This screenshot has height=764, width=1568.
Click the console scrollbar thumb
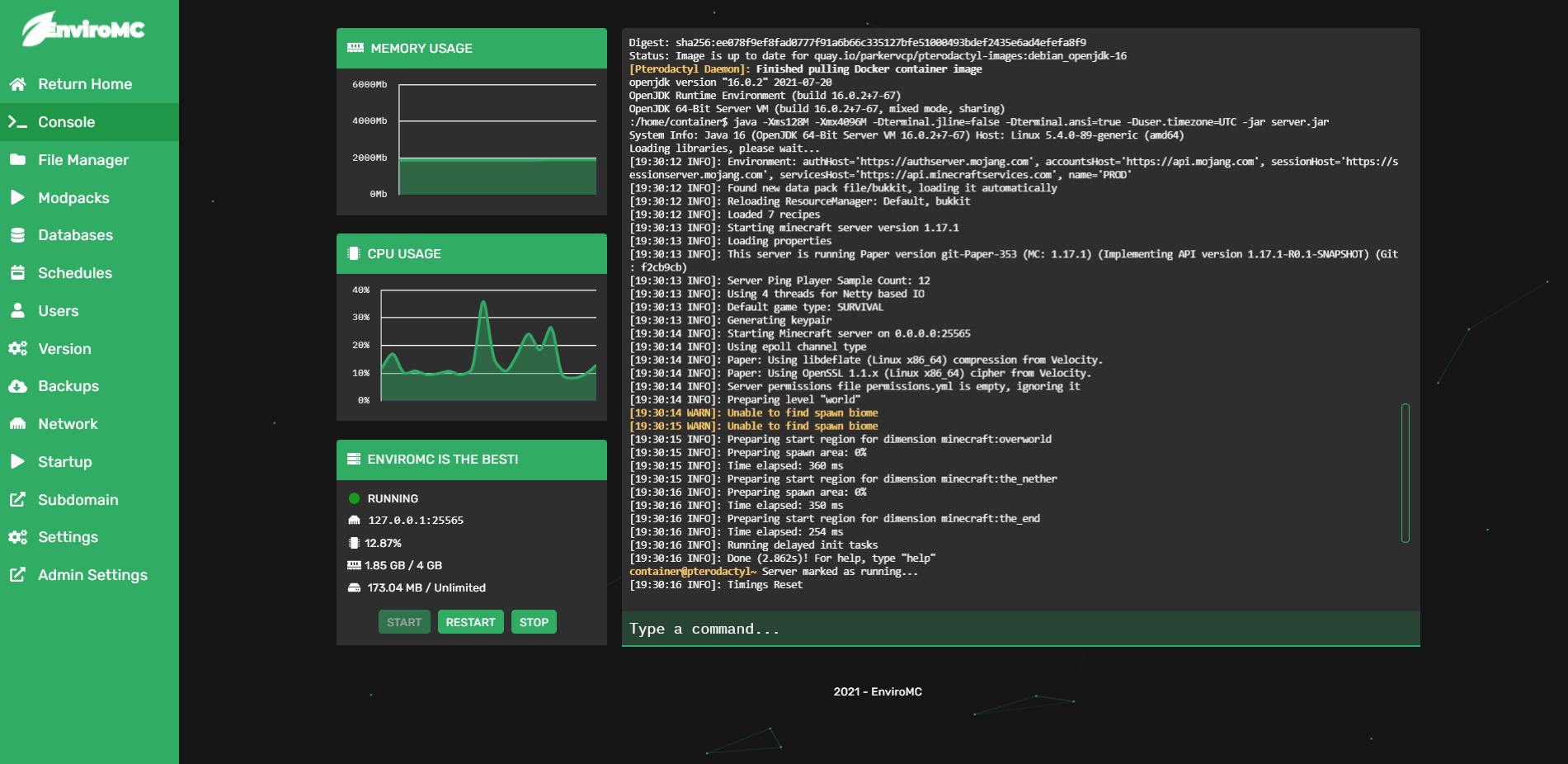tap(1405, 473)
